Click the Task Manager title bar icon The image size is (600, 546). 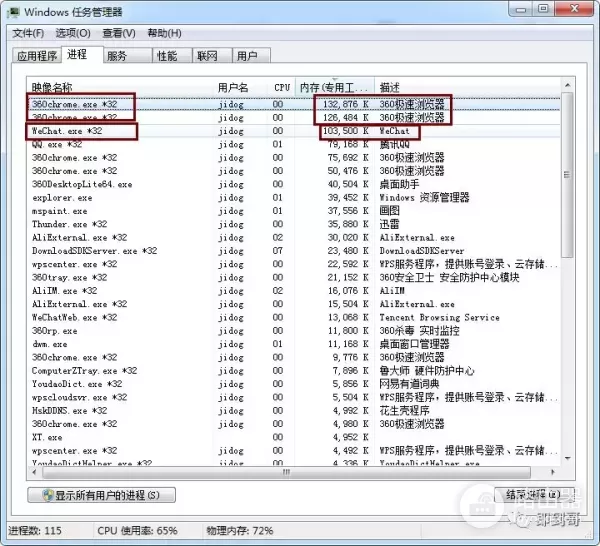(13, 12)
